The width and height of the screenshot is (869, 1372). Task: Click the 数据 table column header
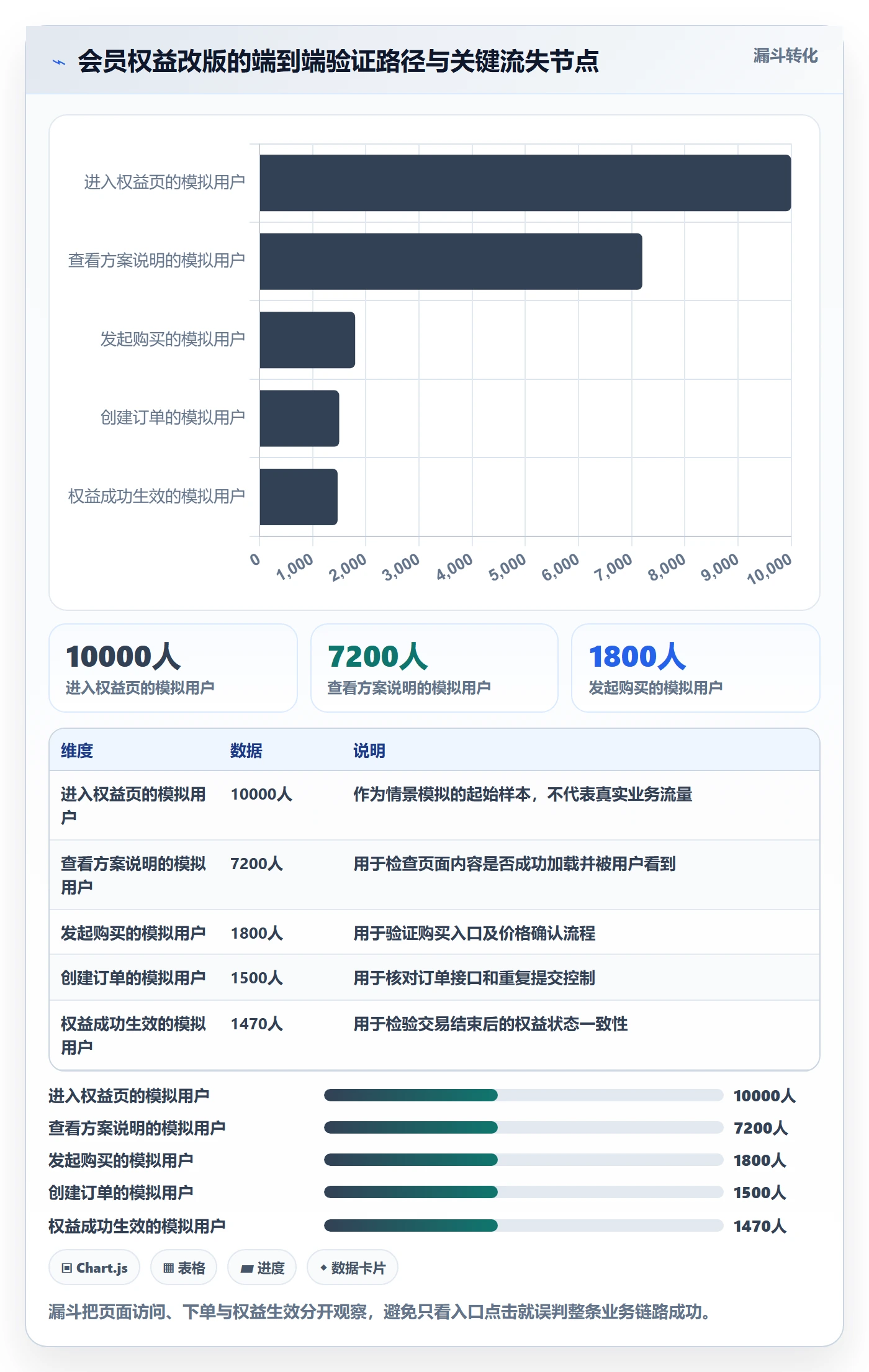tap(246, 751)
